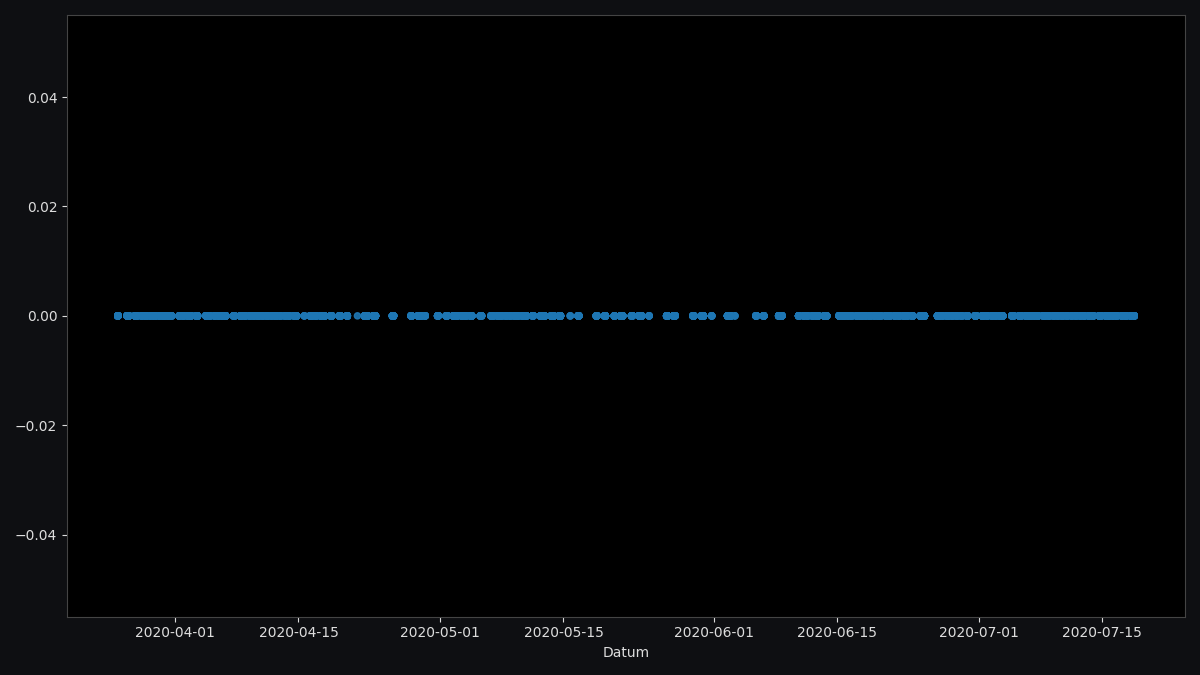Screen dimensions: 1200x675
Task: Select the data point above 2020-07-15 tick
Action: click(1102, 316)
